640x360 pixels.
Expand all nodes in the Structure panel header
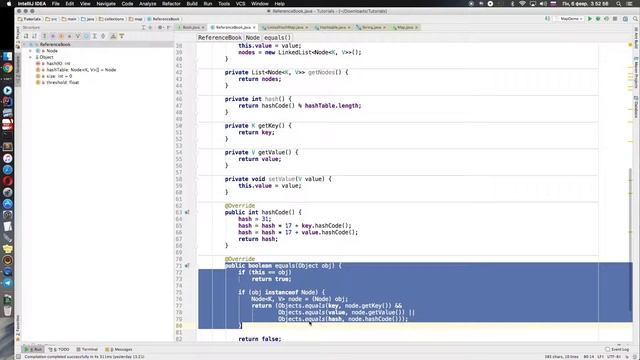coord(143,27)
